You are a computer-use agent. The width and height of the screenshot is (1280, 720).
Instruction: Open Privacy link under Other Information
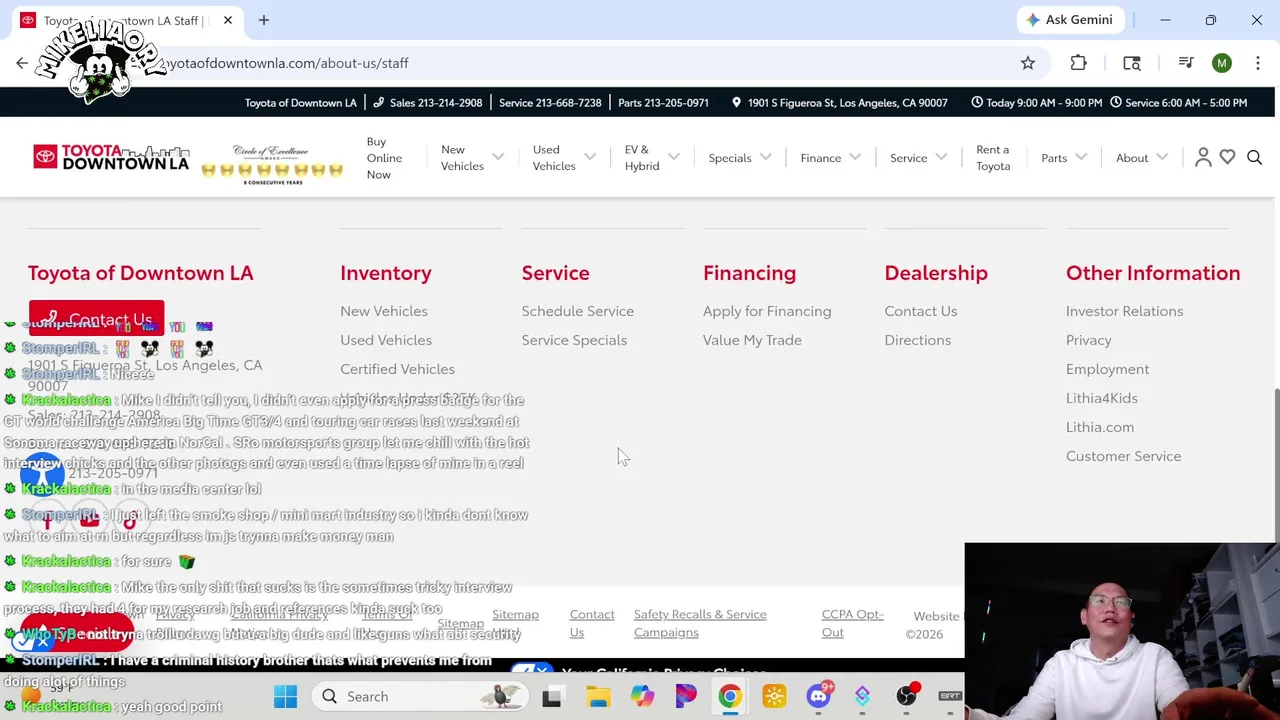click(x=1088, y=340)
